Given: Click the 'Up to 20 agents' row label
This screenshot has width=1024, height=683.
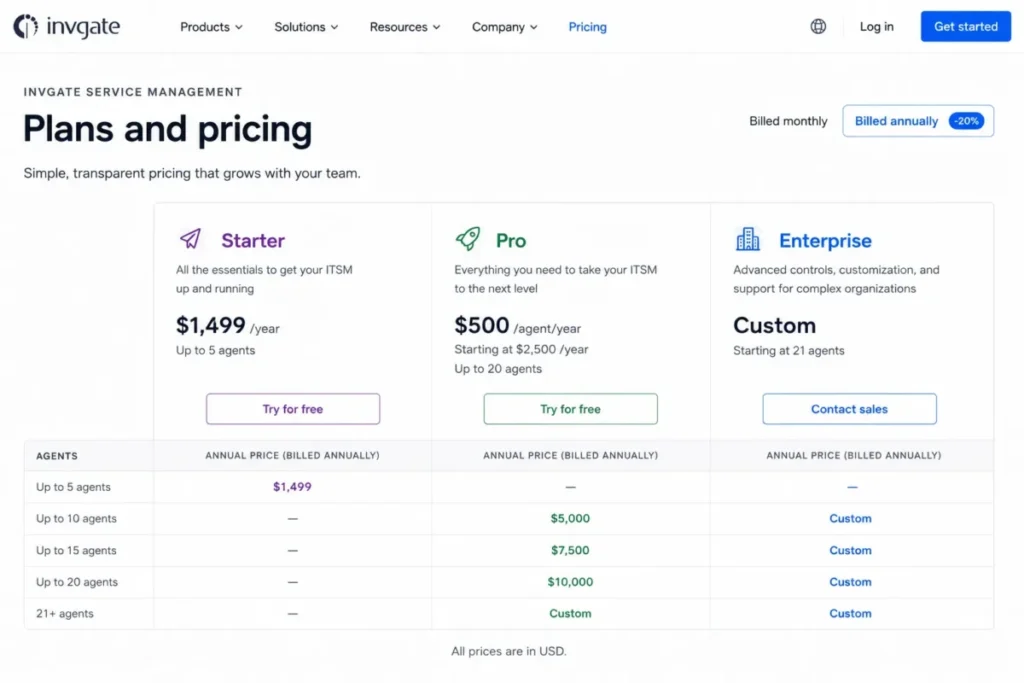Looking at the screenshot, I should [77, 582].
